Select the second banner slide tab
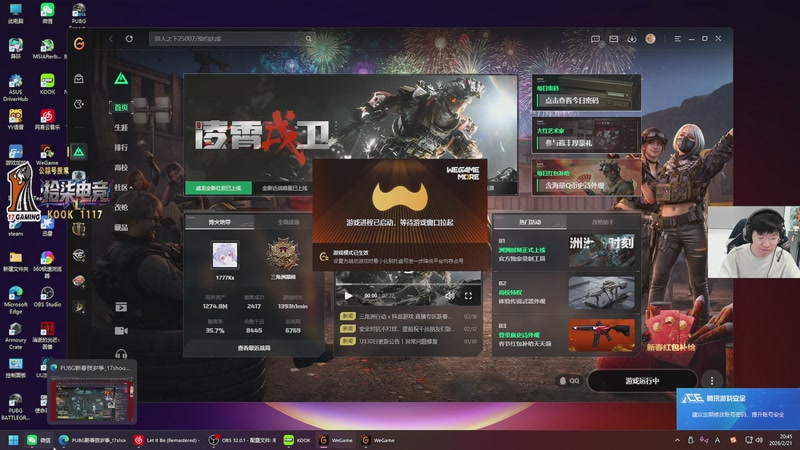This screenshot has width=800, height=450. click(x=284, y=188)
